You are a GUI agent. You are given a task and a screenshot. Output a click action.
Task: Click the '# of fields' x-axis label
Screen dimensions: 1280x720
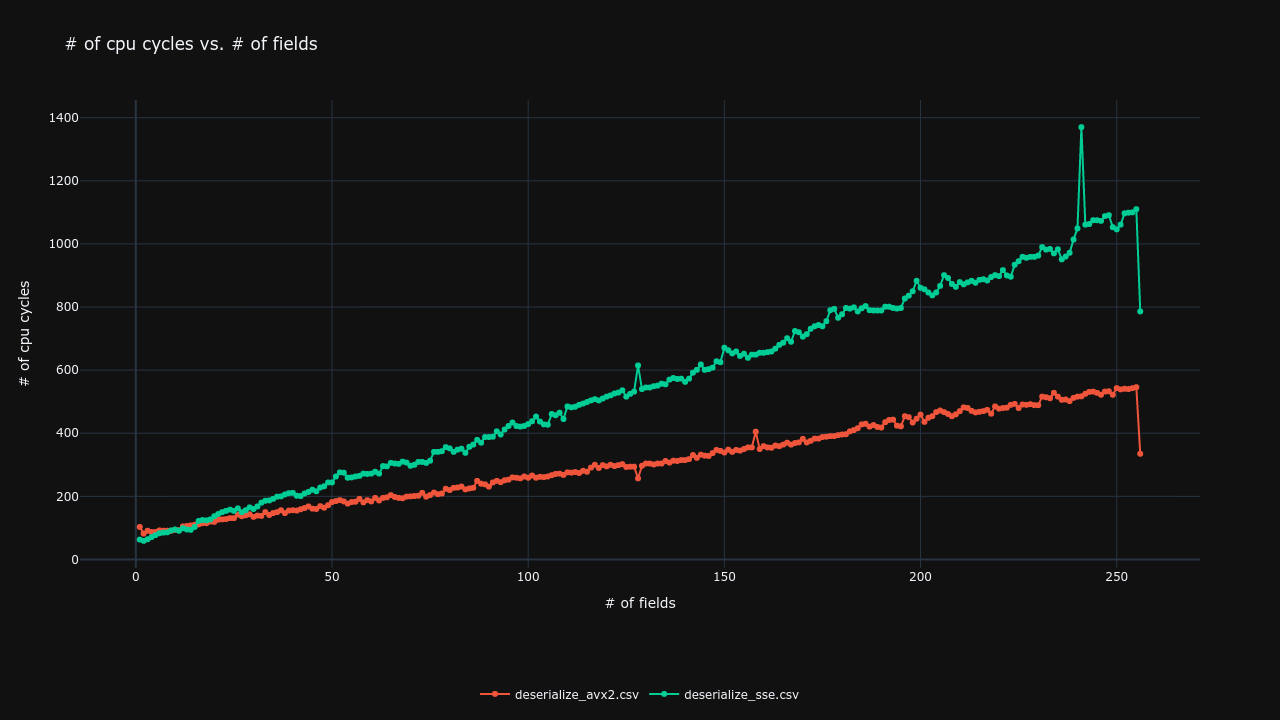click(x=640, y=603)
